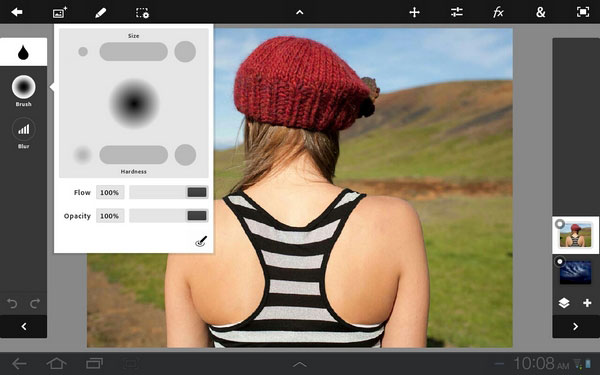
Task: Open the selection tools menu
Action: pos(142,13)
